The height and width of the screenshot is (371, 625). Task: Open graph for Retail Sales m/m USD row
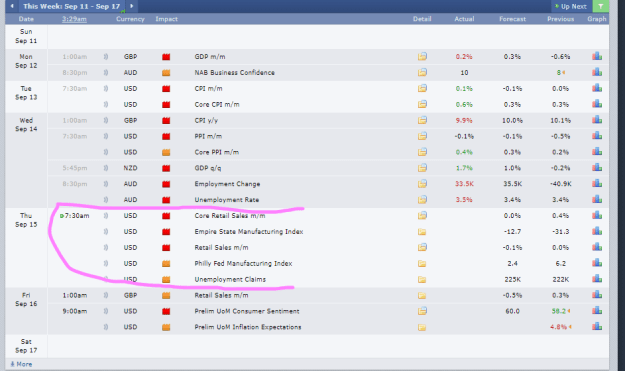click(x=597, y=247)
